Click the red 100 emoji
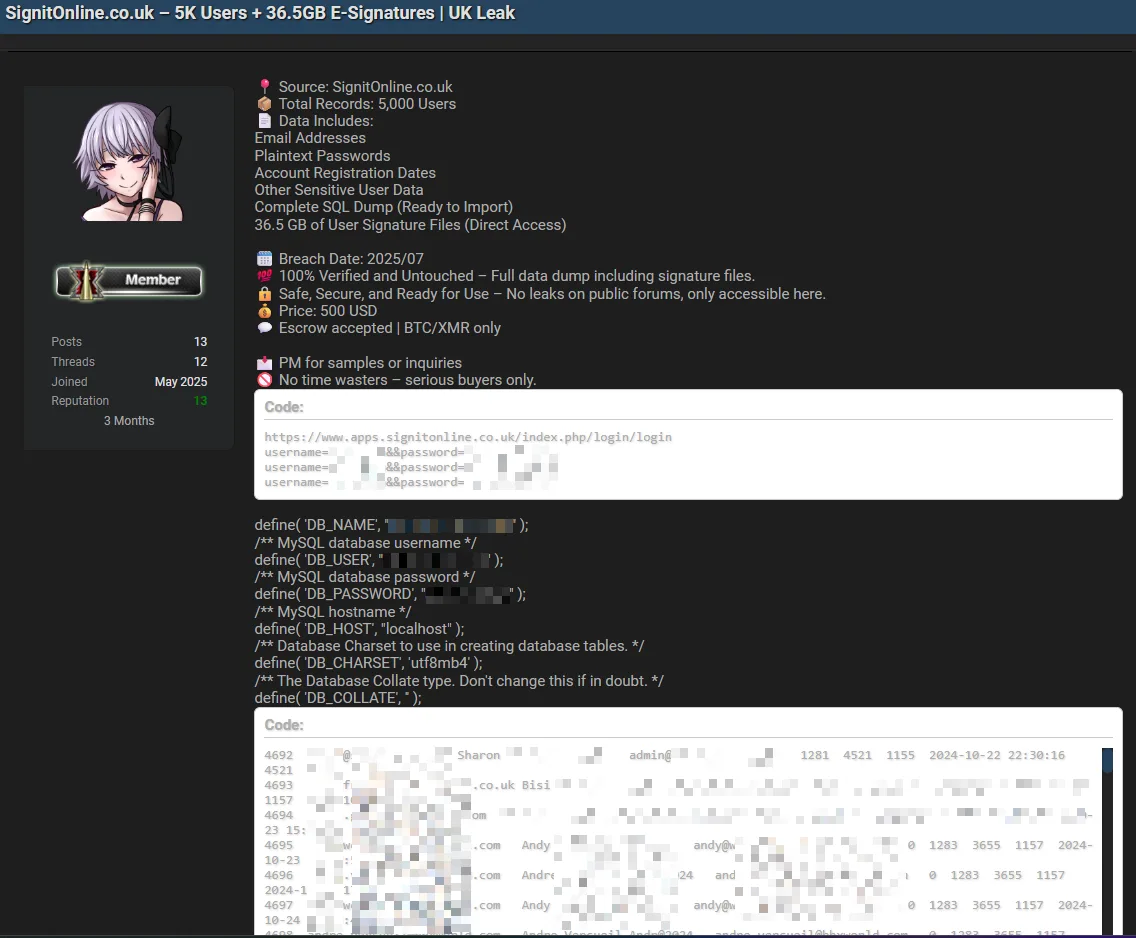The width and height of the screenshot is (1136, 938). coord(264,276)
